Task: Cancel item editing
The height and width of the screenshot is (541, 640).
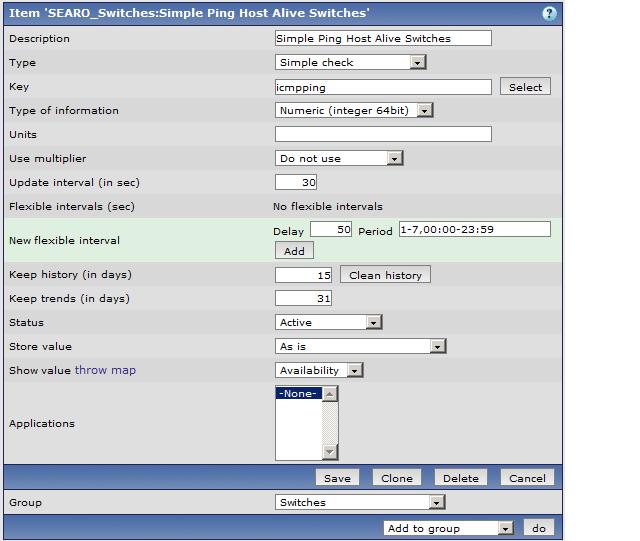Action: pyautogui.click(x=527, y=478)
